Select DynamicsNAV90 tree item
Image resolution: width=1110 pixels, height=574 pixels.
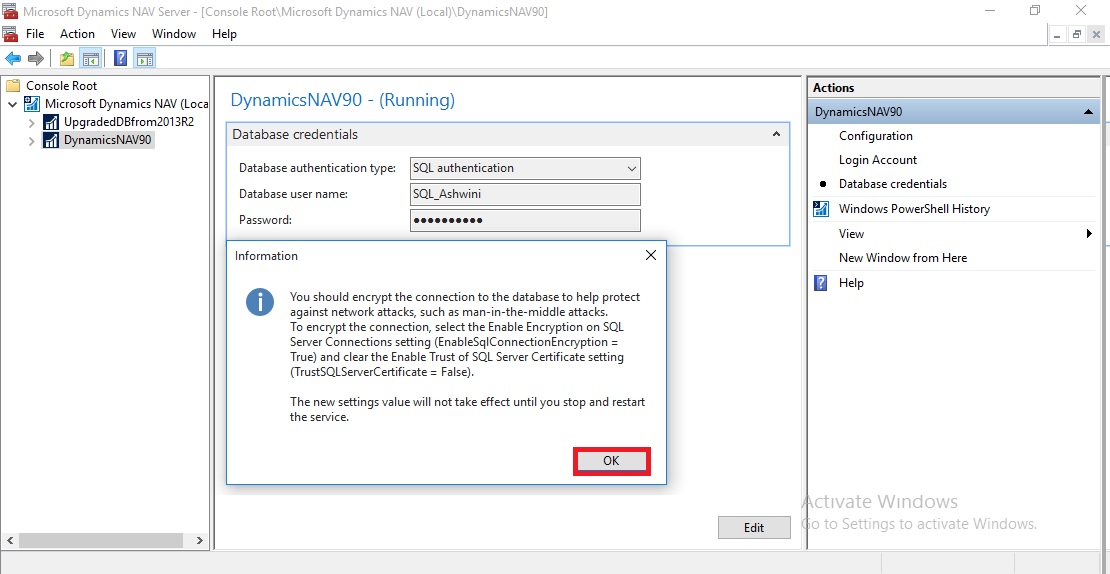coord(108,140)
